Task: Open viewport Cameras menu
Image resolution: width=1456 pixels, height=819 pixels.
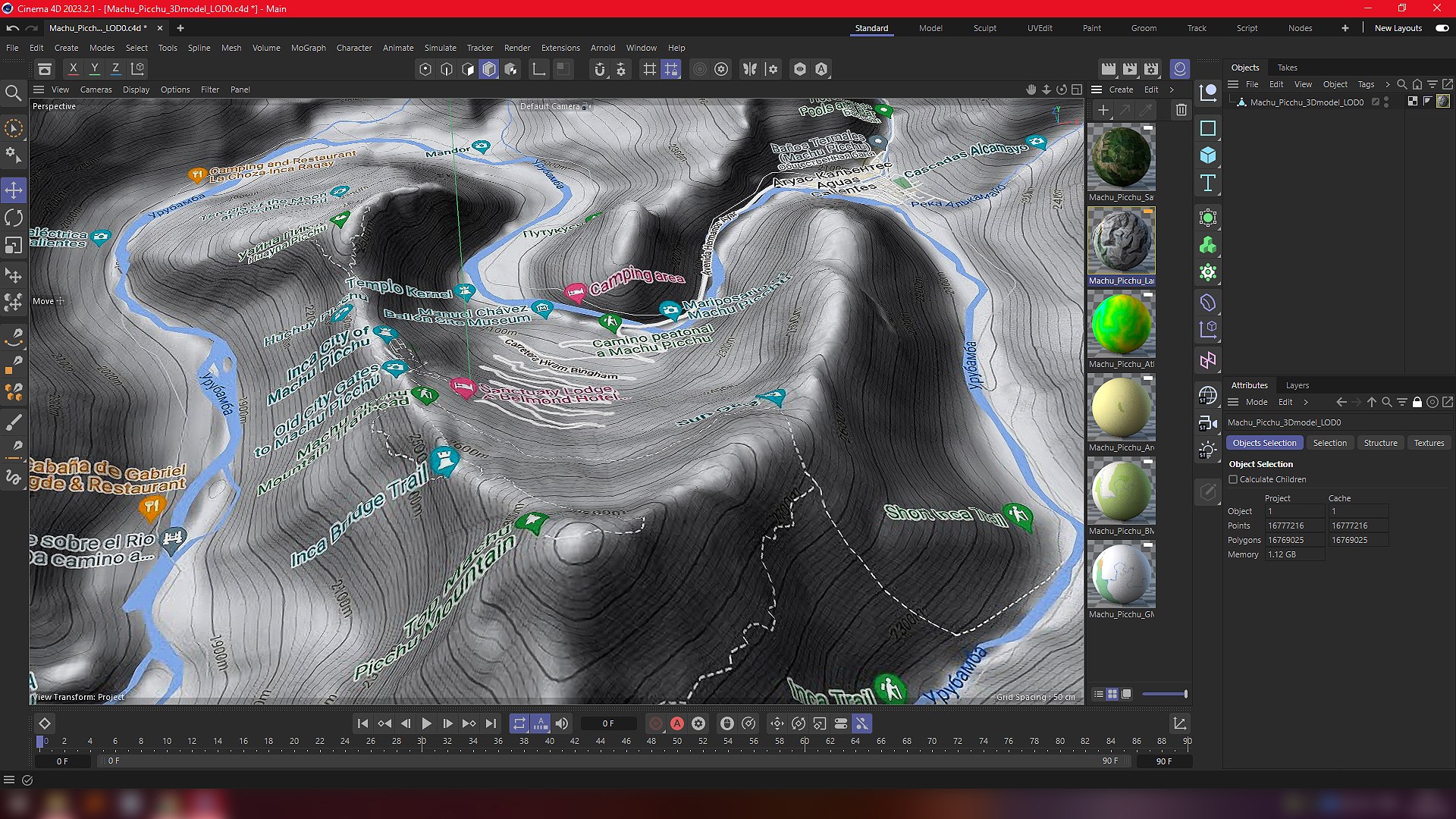Action: [x=96, y=89]
